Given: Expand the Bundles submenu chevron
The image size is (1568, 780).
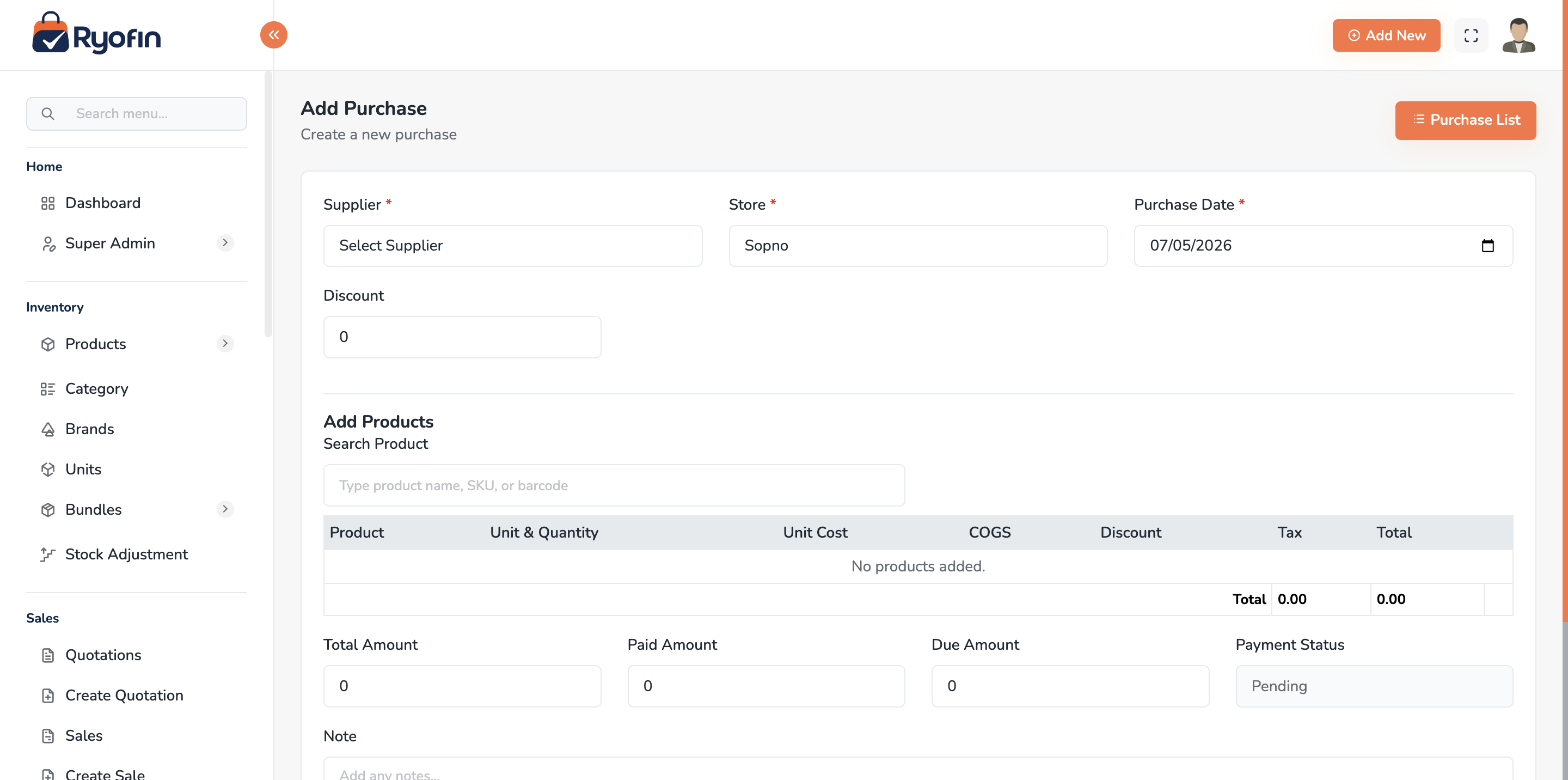Looking at the screenshot, I should point(225,509).
